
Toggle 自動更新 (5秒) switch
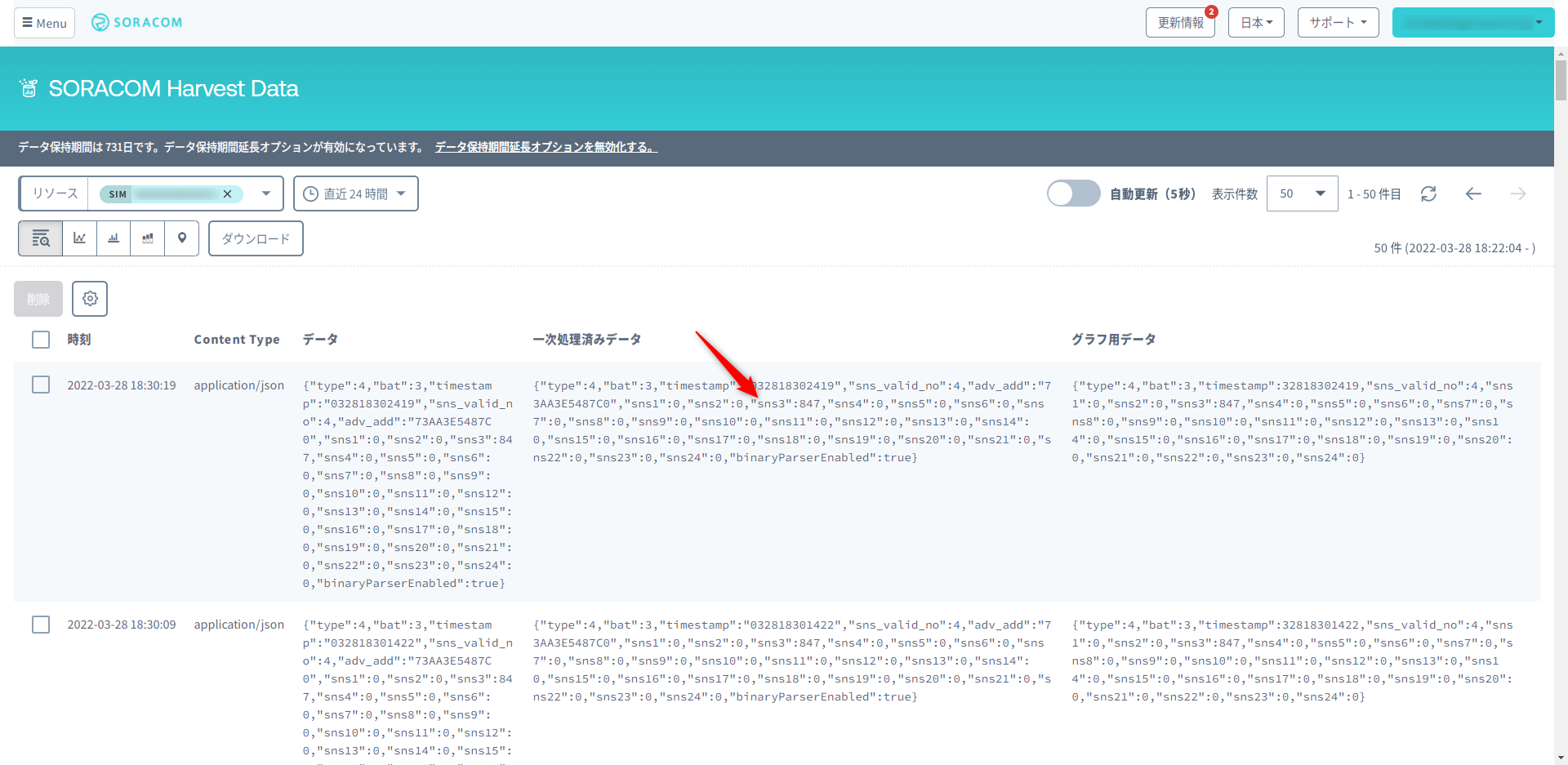(x=1073, y=193)
